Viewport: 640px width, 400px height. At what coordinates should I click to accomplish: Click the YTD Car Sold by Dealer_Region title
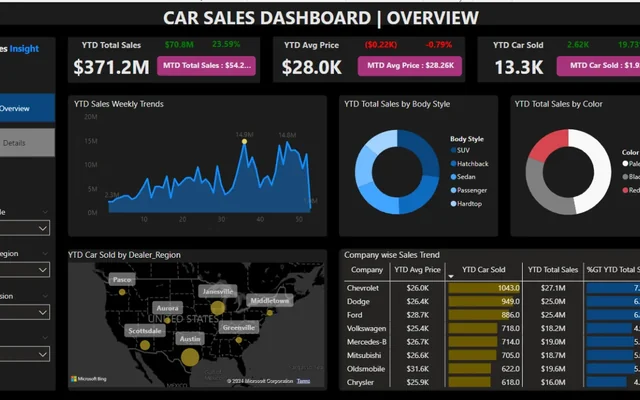[124, 255]
